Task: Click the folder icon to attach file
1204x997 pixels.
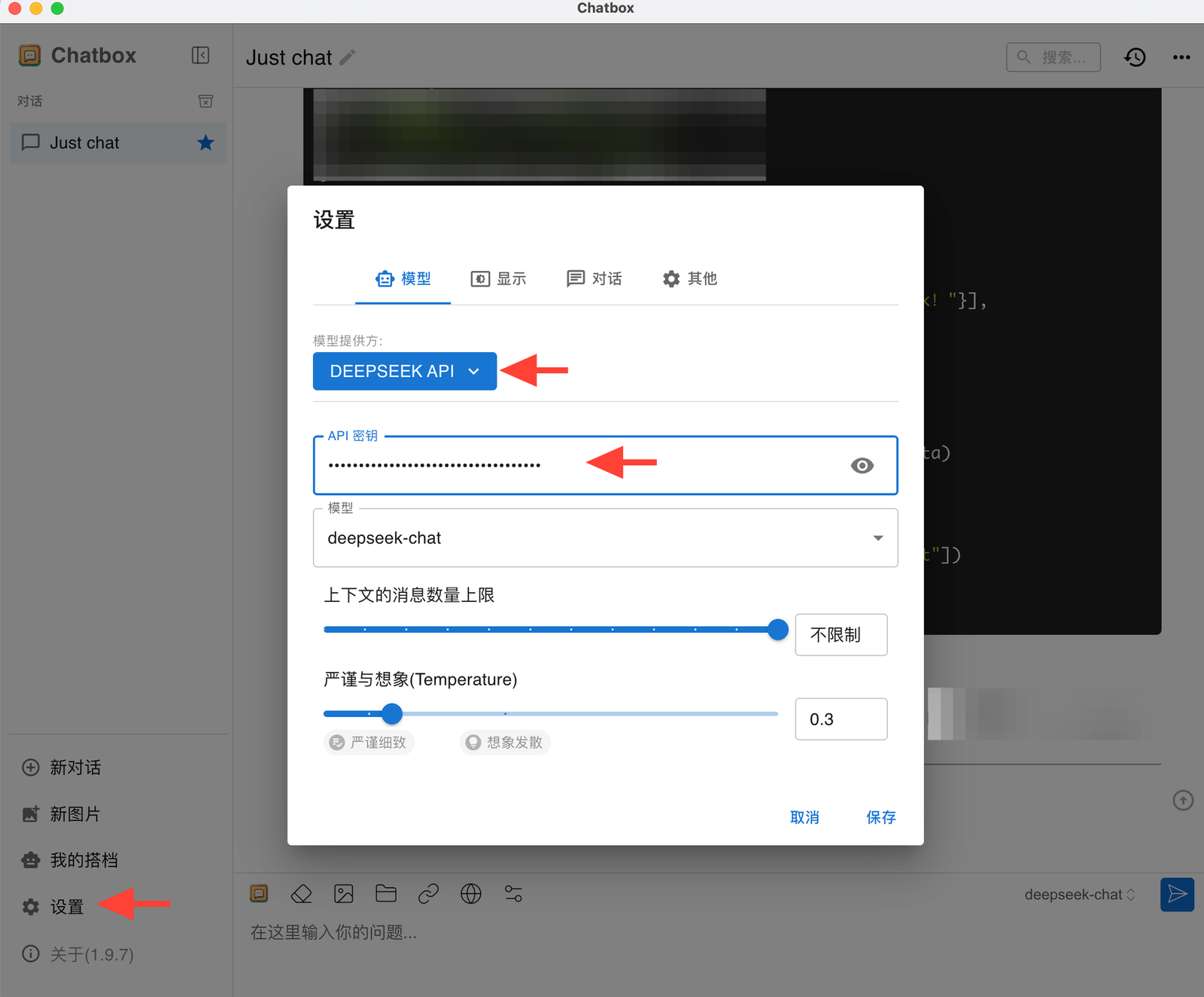Action: pos(386,893)
